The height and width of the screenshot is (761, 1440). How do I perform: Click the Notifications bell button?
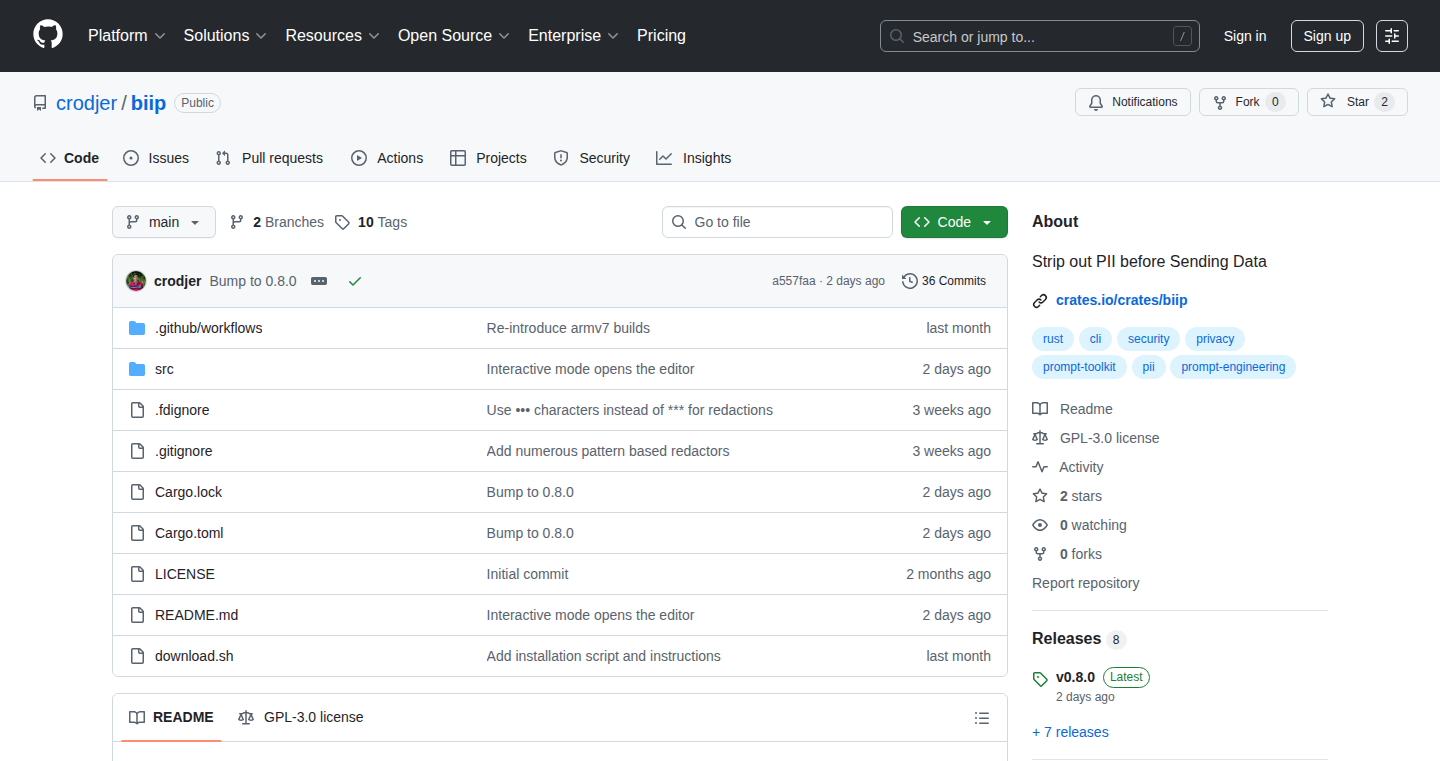tap(1133, 102)
